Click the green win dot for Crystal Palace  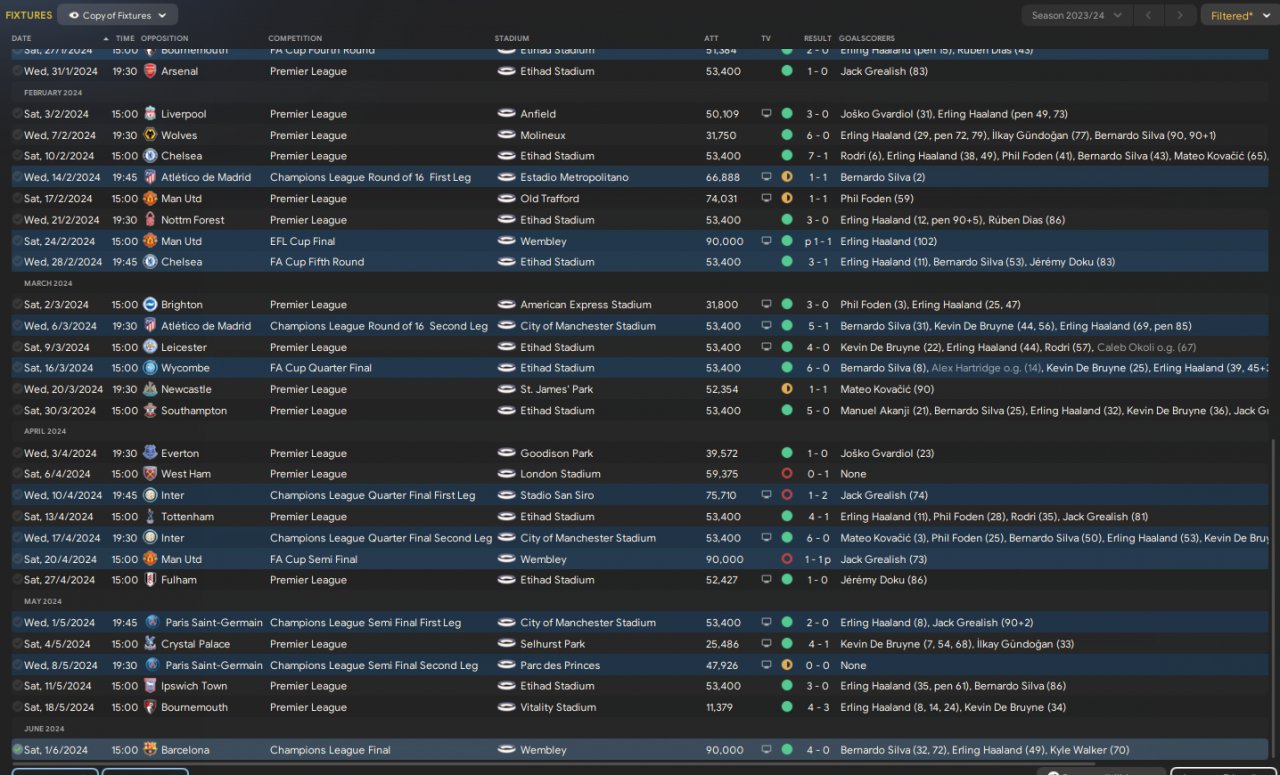(x=787, y=644)
